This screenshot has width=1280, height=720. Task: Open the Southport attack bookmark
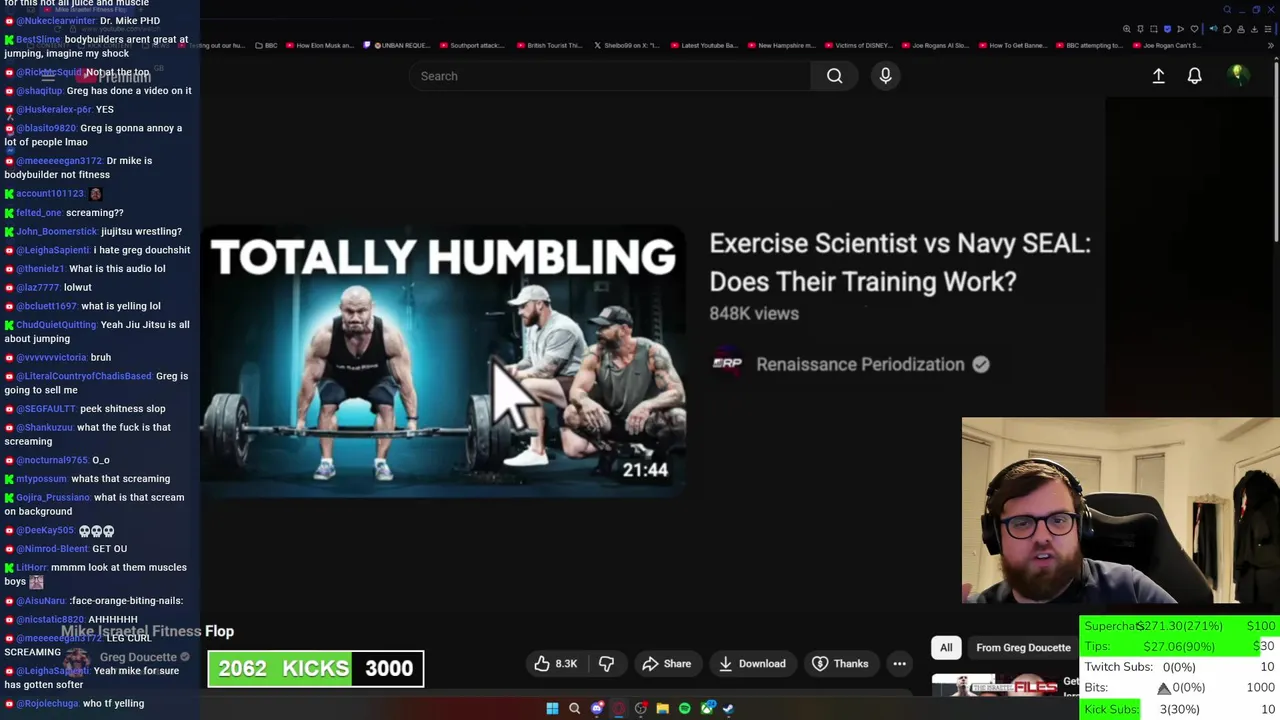pos(472,45)
